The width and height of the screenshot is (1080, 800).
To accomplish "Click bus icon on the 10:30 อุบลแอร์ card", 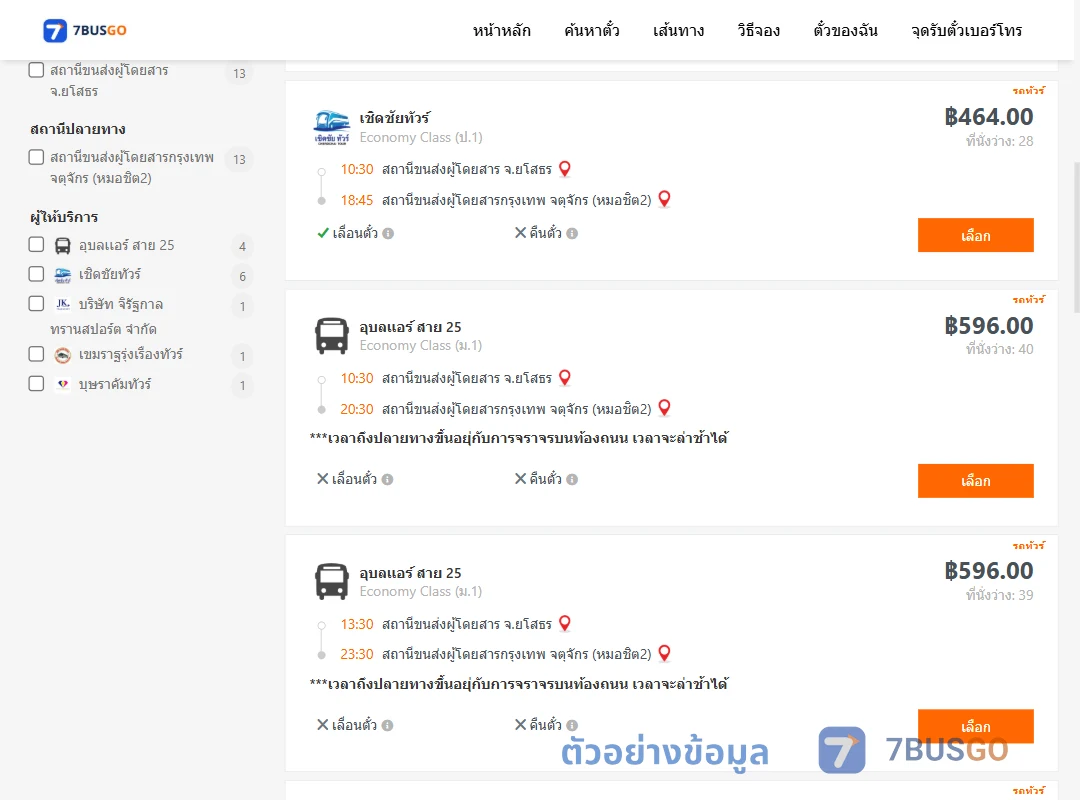I will [x=331, y=336].
